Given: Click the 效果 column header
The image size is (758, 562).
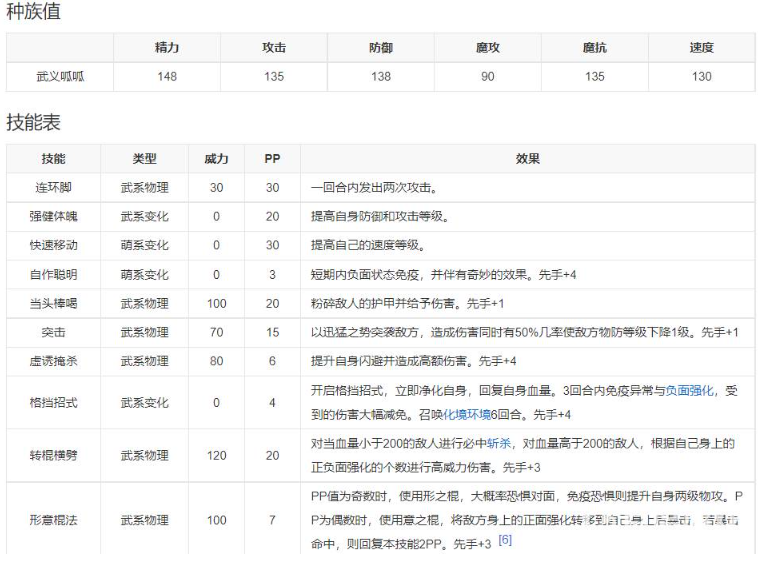Looking at the screenshot, I should click(527, 159).
